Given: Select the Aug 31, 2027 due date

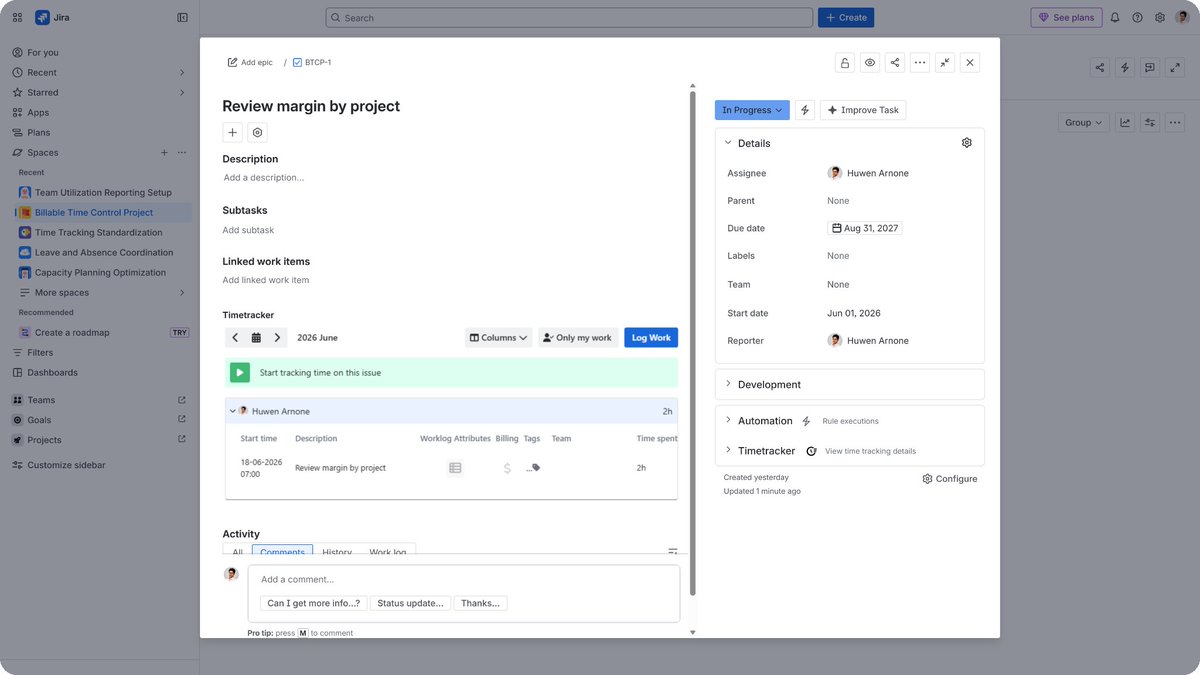Looking at the screenshot, I should click(x=865, y=228).
